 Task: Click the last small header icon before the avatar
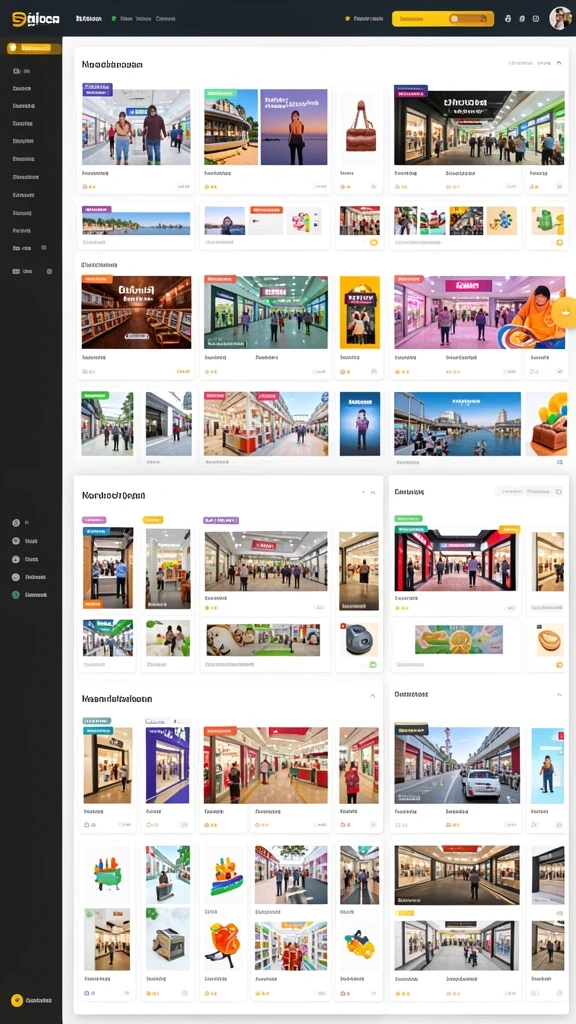point(536,19)
